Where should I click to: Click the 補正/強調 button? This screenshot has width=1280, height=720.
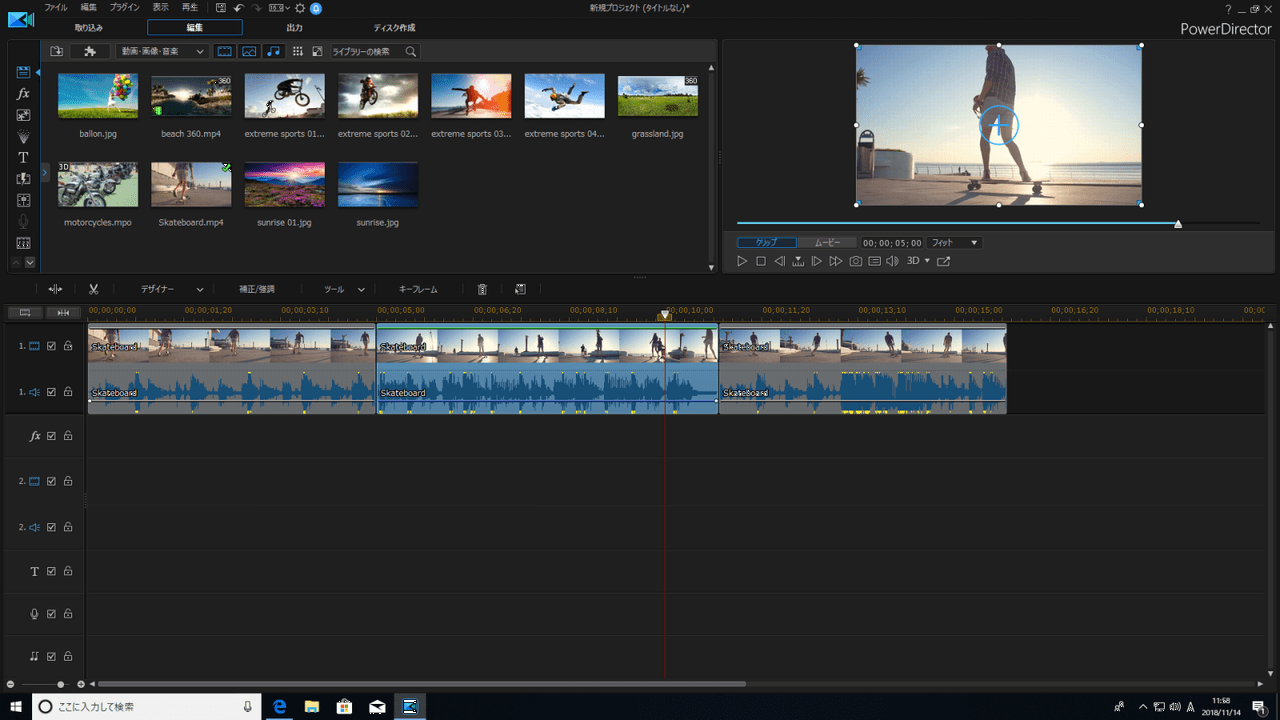click(257, 289)
